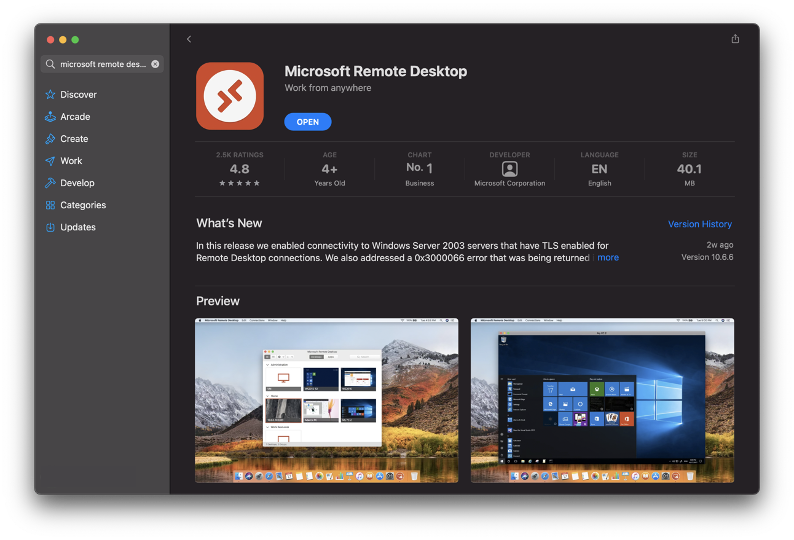Image resolution: width=794 pixels, height=540 pixels.
Task: Click into the search input field
Action: click(x=102, y=64)
